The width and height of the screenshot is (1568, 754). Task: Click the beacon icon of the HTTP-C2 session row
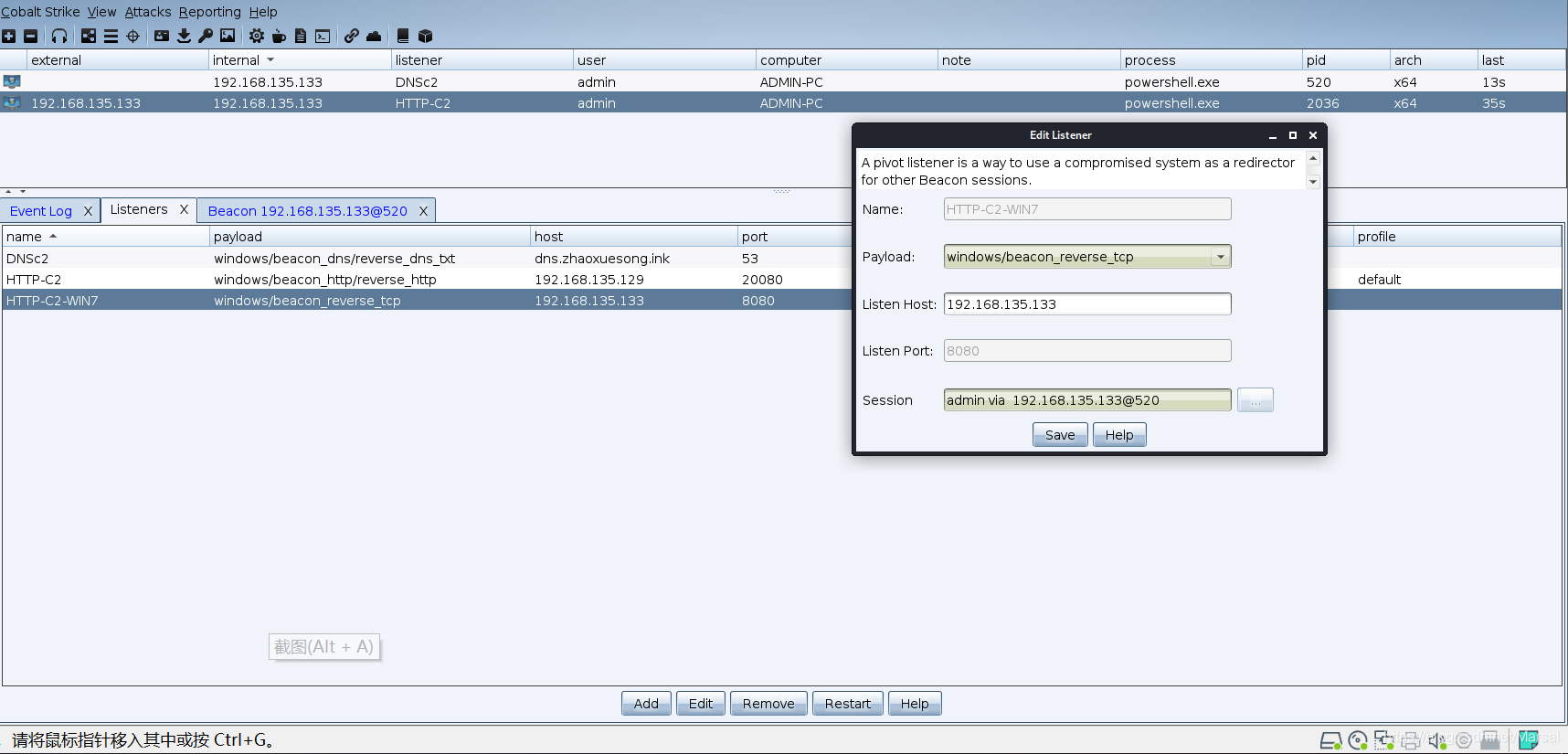point(12,102)
